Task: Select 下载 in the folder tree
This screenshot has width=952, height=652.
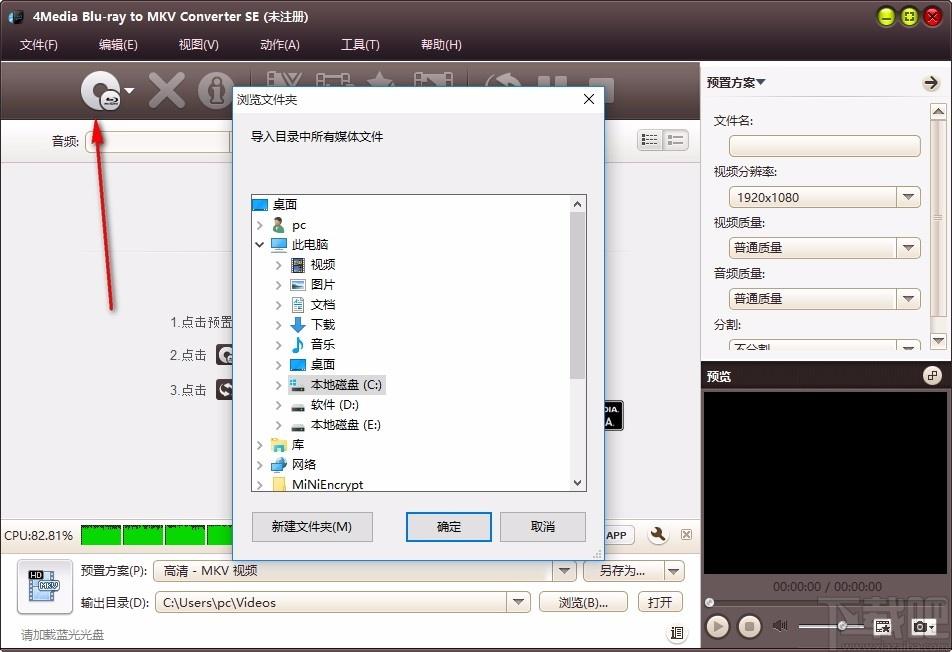Action: [x=323, y=325]
